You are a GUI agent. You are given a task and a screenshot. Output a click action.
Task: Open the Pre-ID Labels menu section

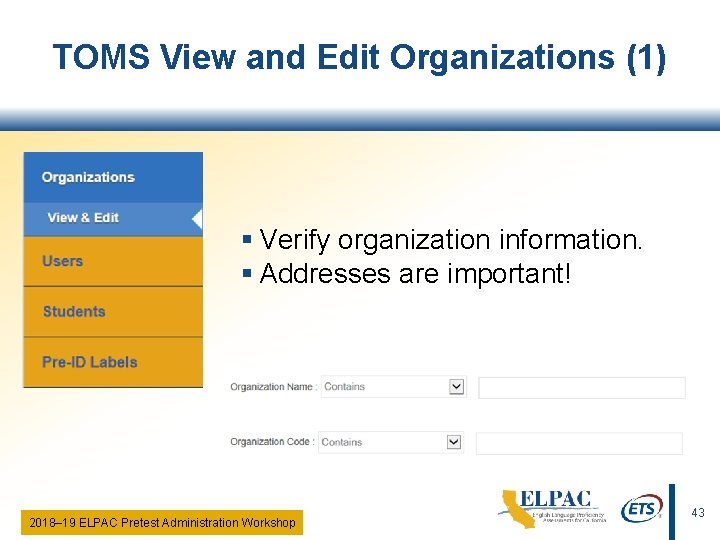[x=113, y=362]
